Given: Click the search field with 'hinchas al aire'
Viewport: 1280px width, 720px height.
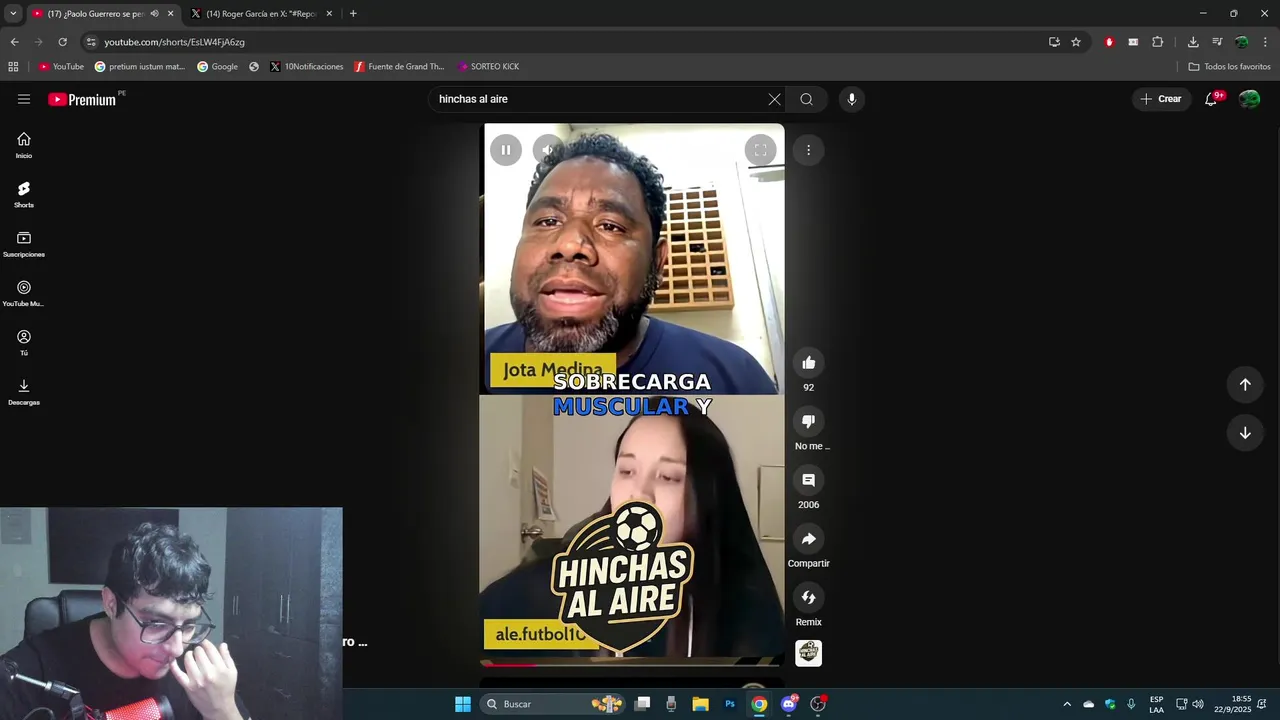Looking at the screenshot, I should pos(597,99).
